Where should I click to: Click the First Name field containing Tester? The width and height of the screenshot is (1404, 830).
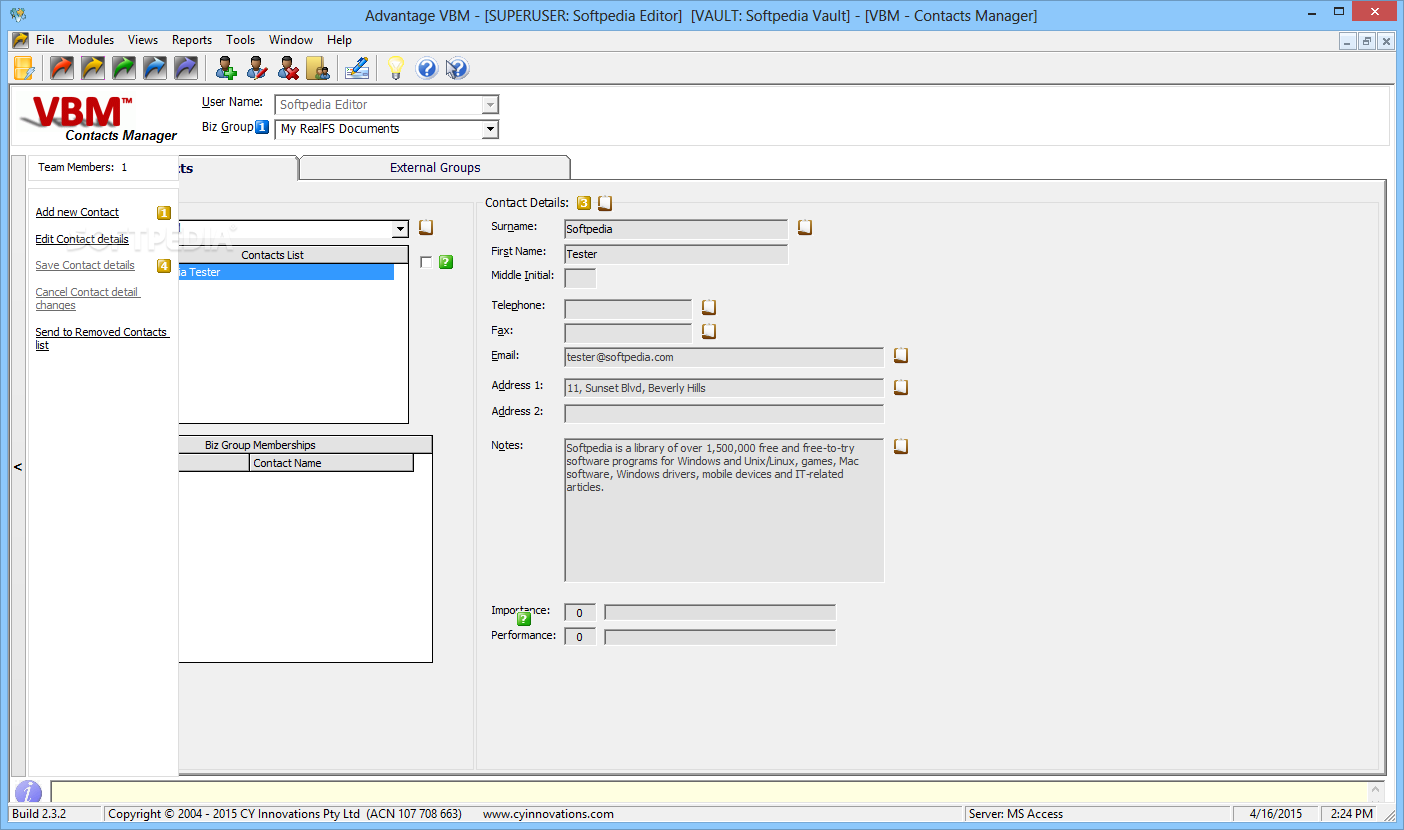point(676,254)
